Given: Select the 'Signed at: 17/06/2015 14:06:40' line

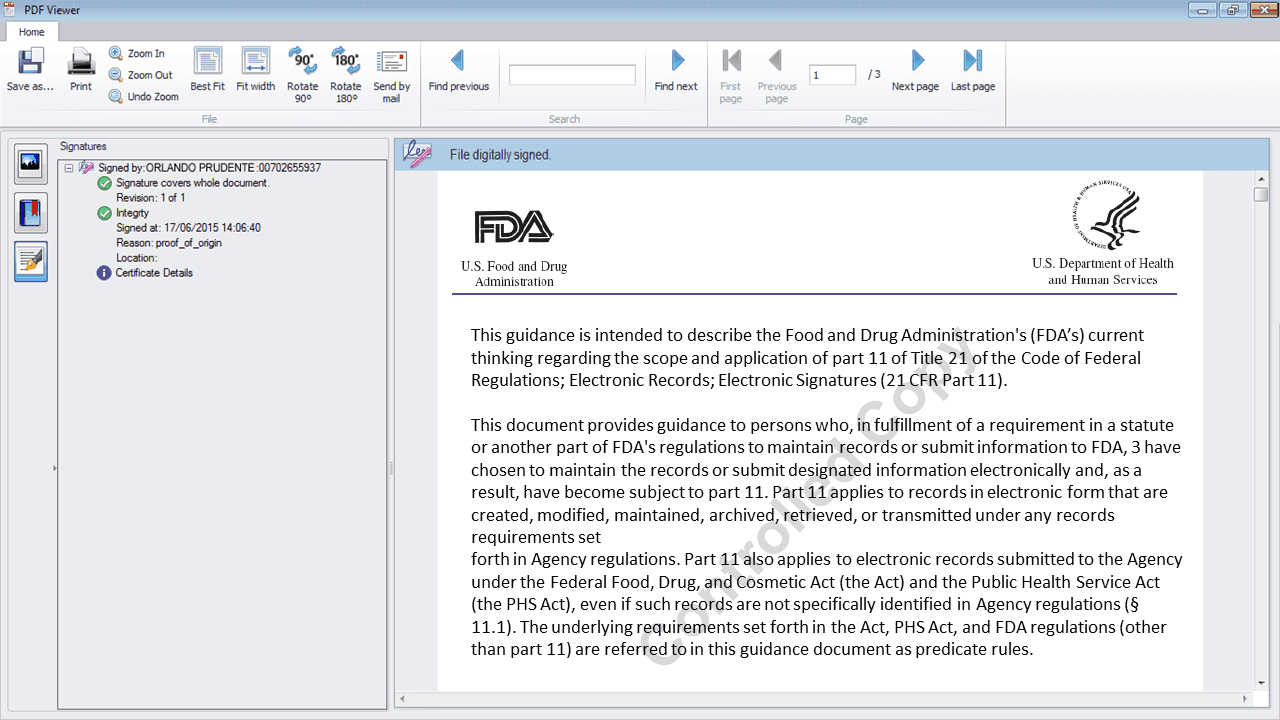Looking at the screenshot, I should [188, 228].
